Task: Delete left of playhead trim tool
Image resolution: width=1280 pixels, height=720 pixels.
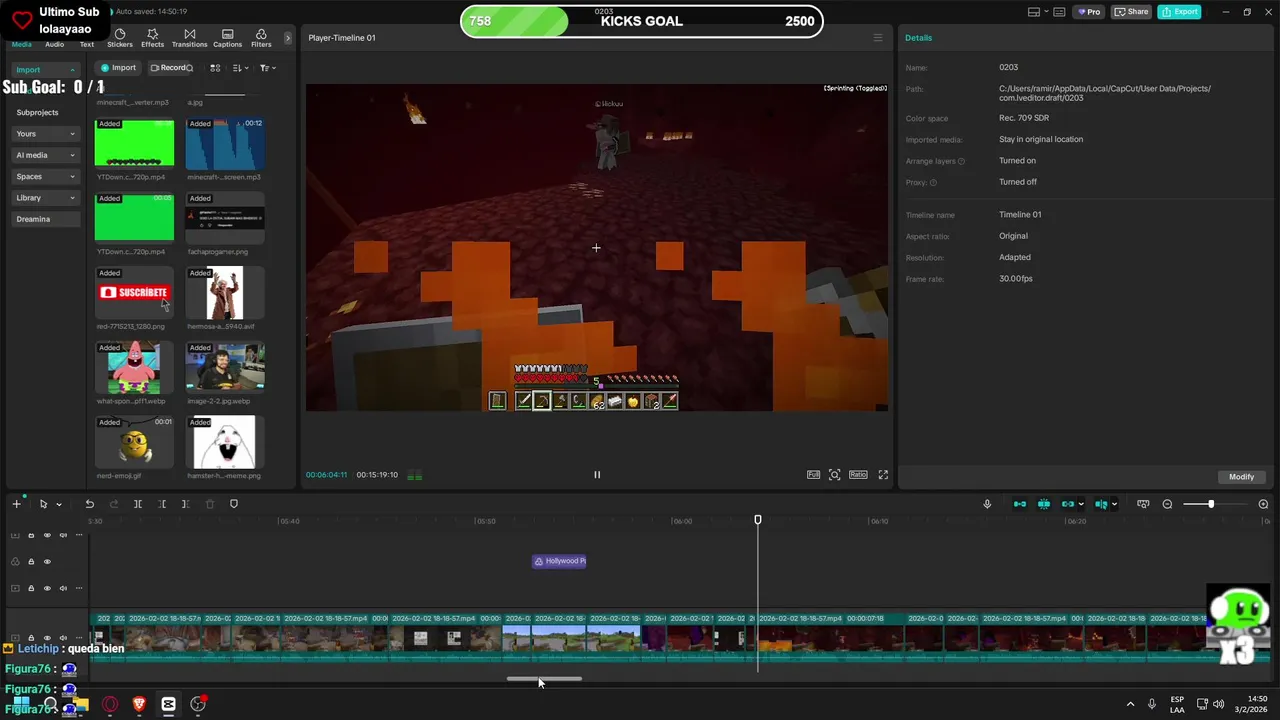Action: (162, 504)
